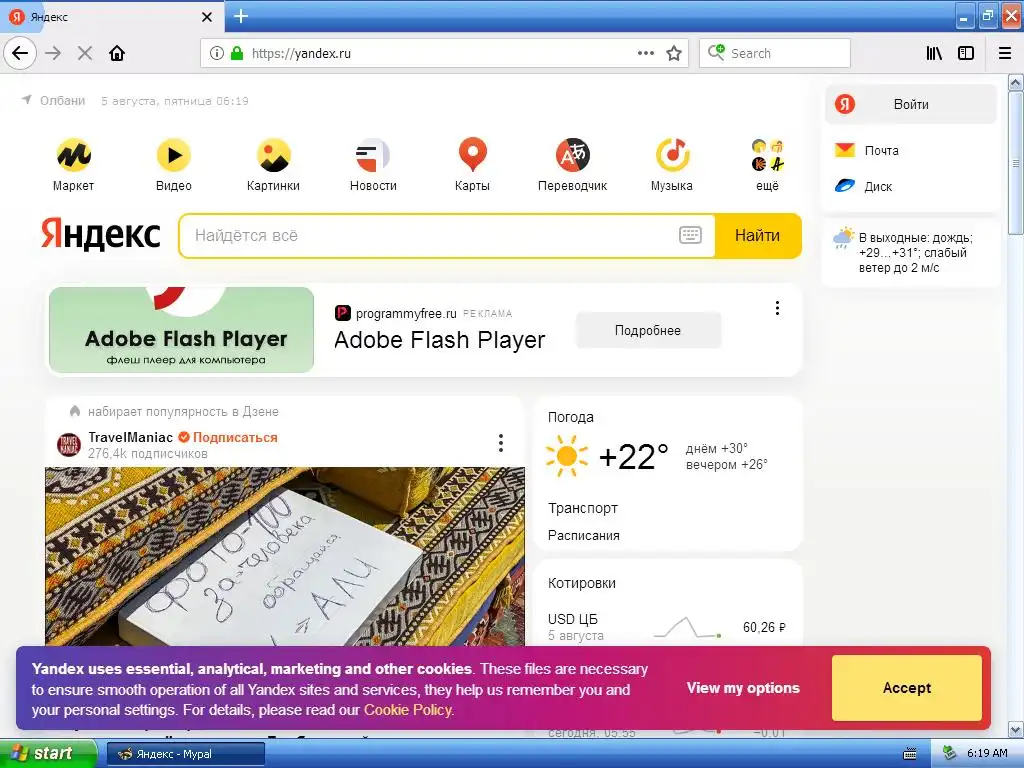1024x768 pixels.
Task: Show site information icon in address bar
Action: [x=217, y=53]
